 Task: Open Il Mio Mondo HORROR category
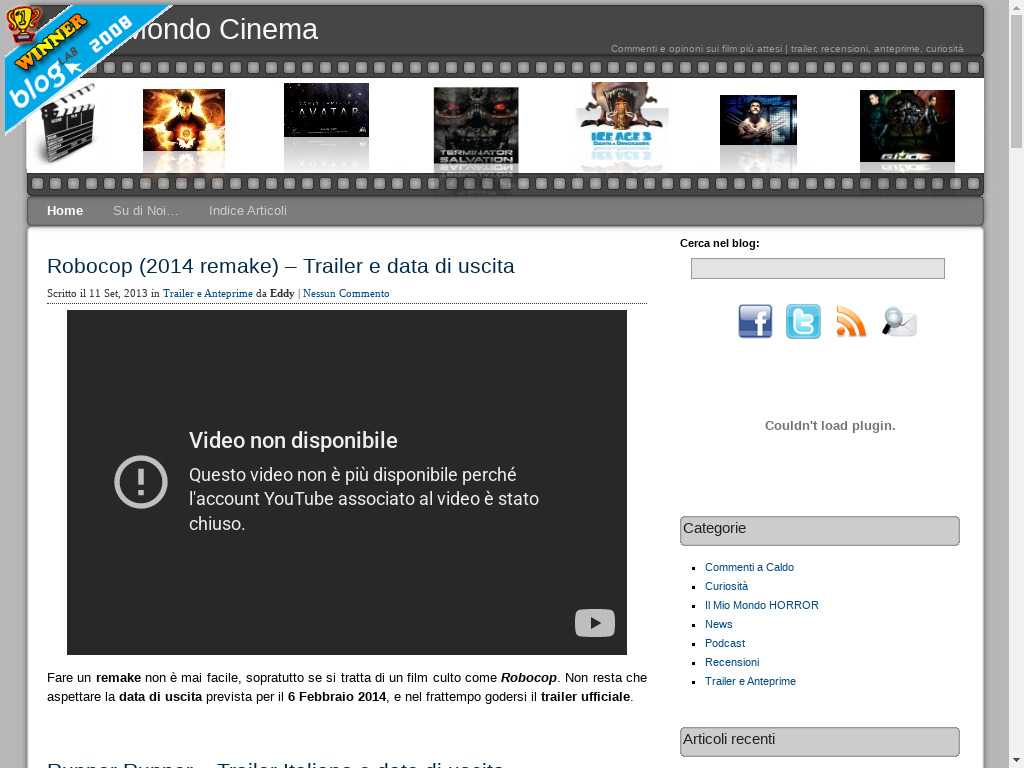[761, 605]
